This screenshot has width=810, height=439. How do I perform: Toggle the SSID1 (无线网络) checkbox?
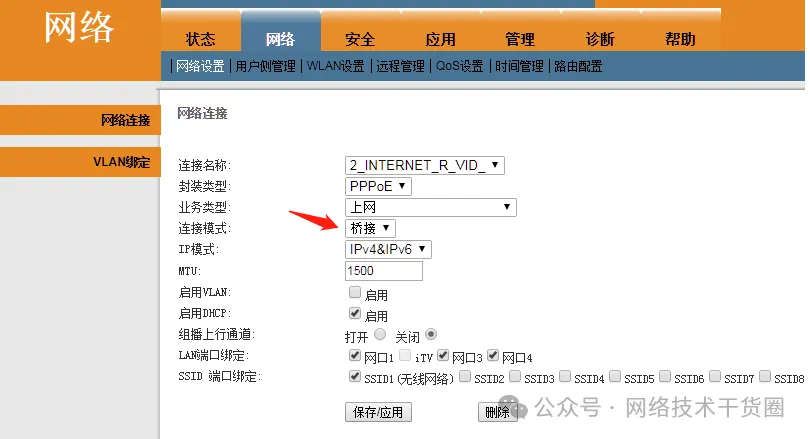pos(354,376)
